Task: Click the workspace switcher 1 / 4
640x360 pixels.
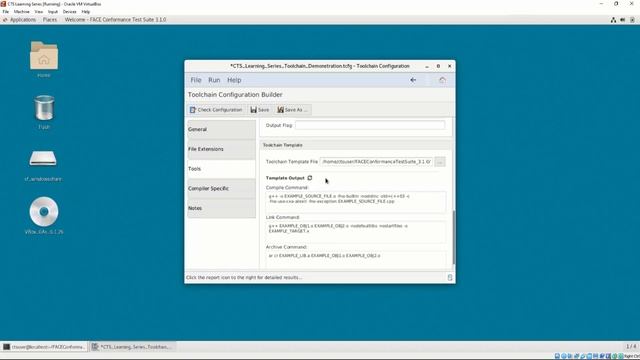Action: (x=631, y=347)
